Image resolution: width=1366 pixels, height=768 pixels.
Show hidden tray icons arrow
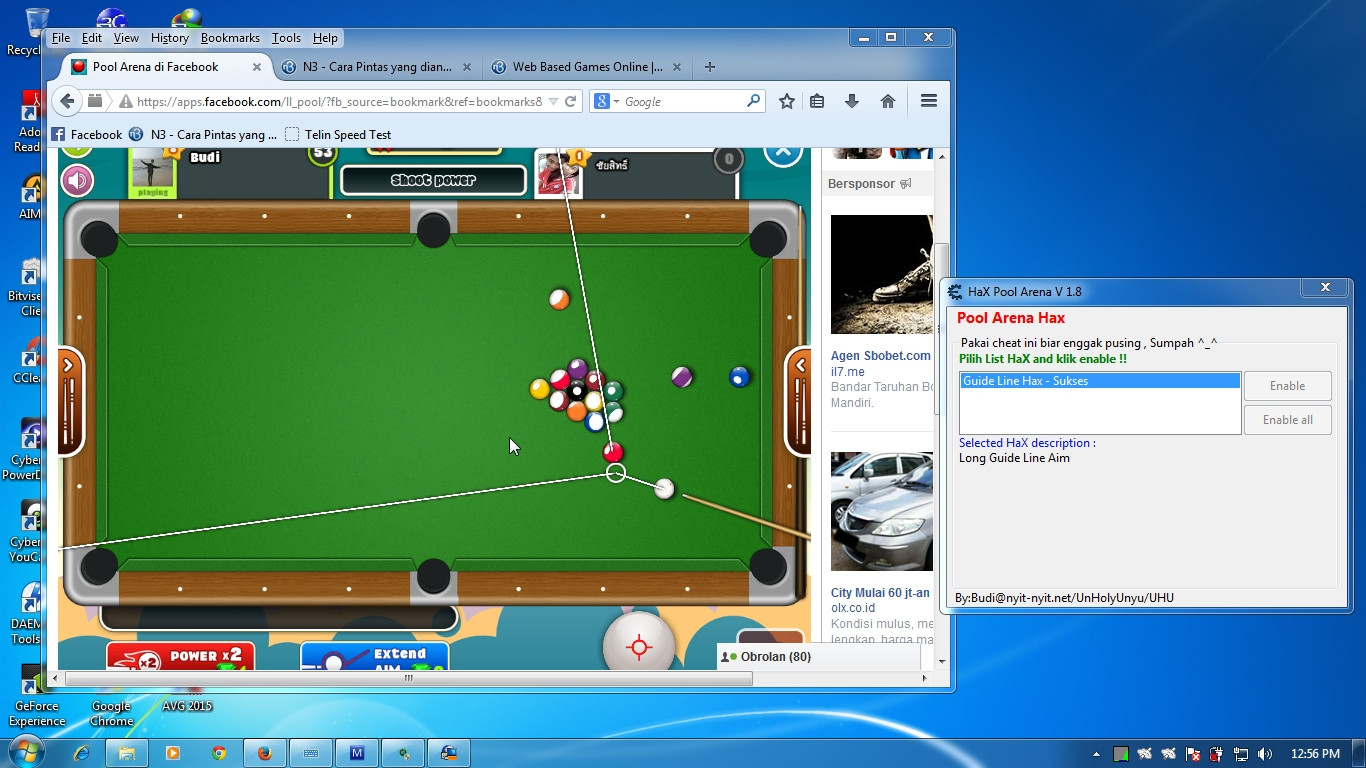coord(1097,754)
